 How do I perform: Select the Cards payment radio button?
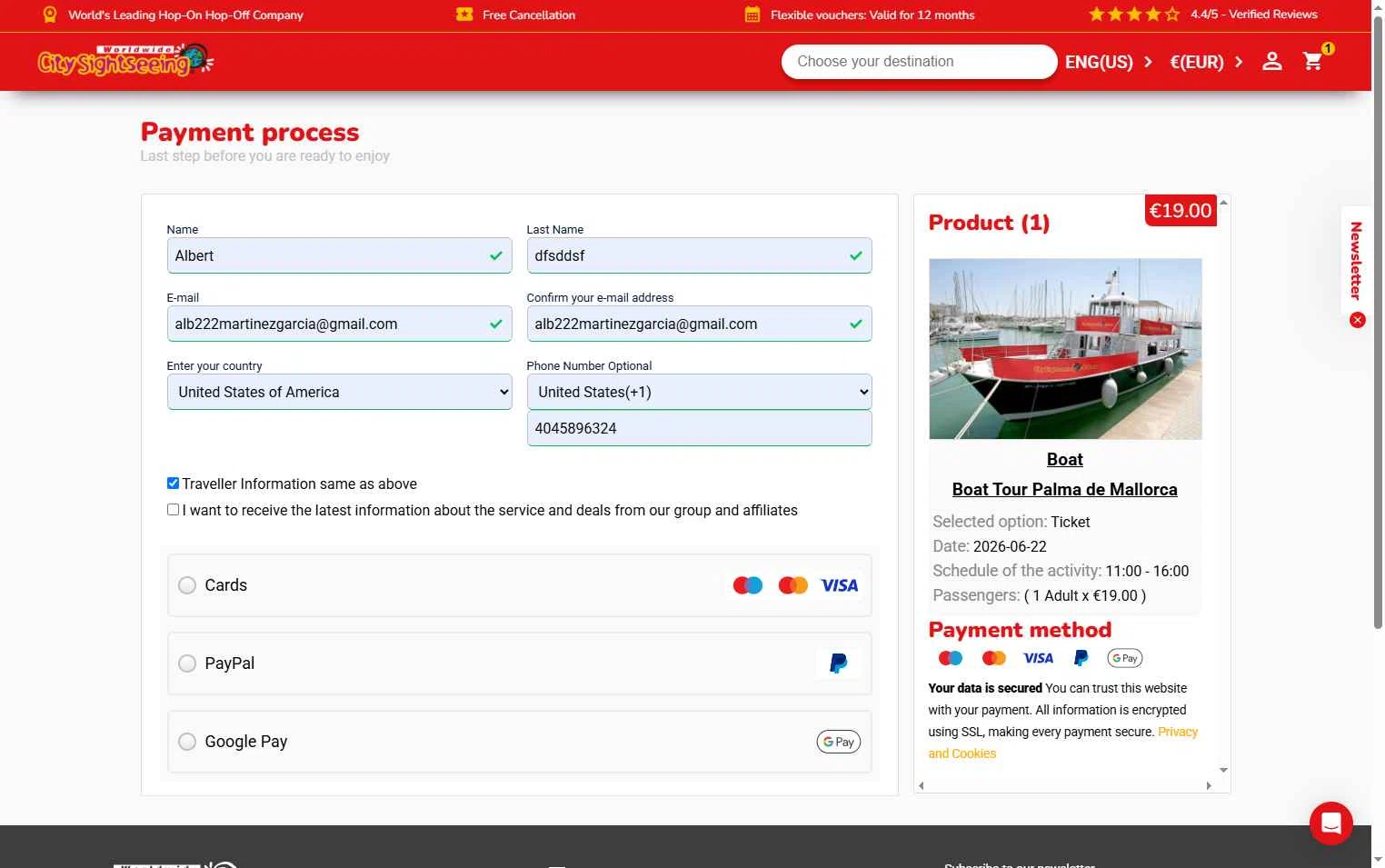click(x=187, y=585)
